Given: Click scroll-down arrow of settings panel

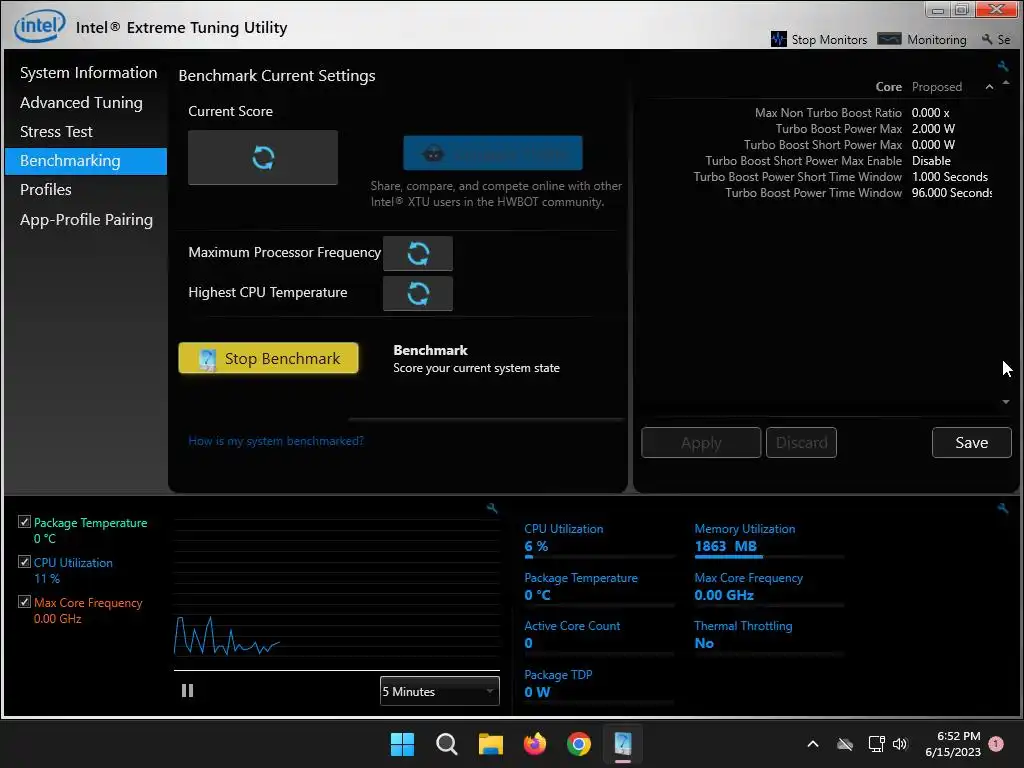Looking at the screenshot, I should 1006,402.
